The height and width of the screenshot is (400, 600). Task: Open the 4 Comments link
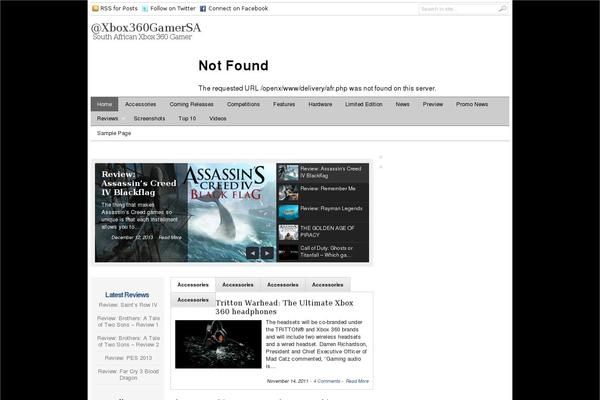(327, 381)
